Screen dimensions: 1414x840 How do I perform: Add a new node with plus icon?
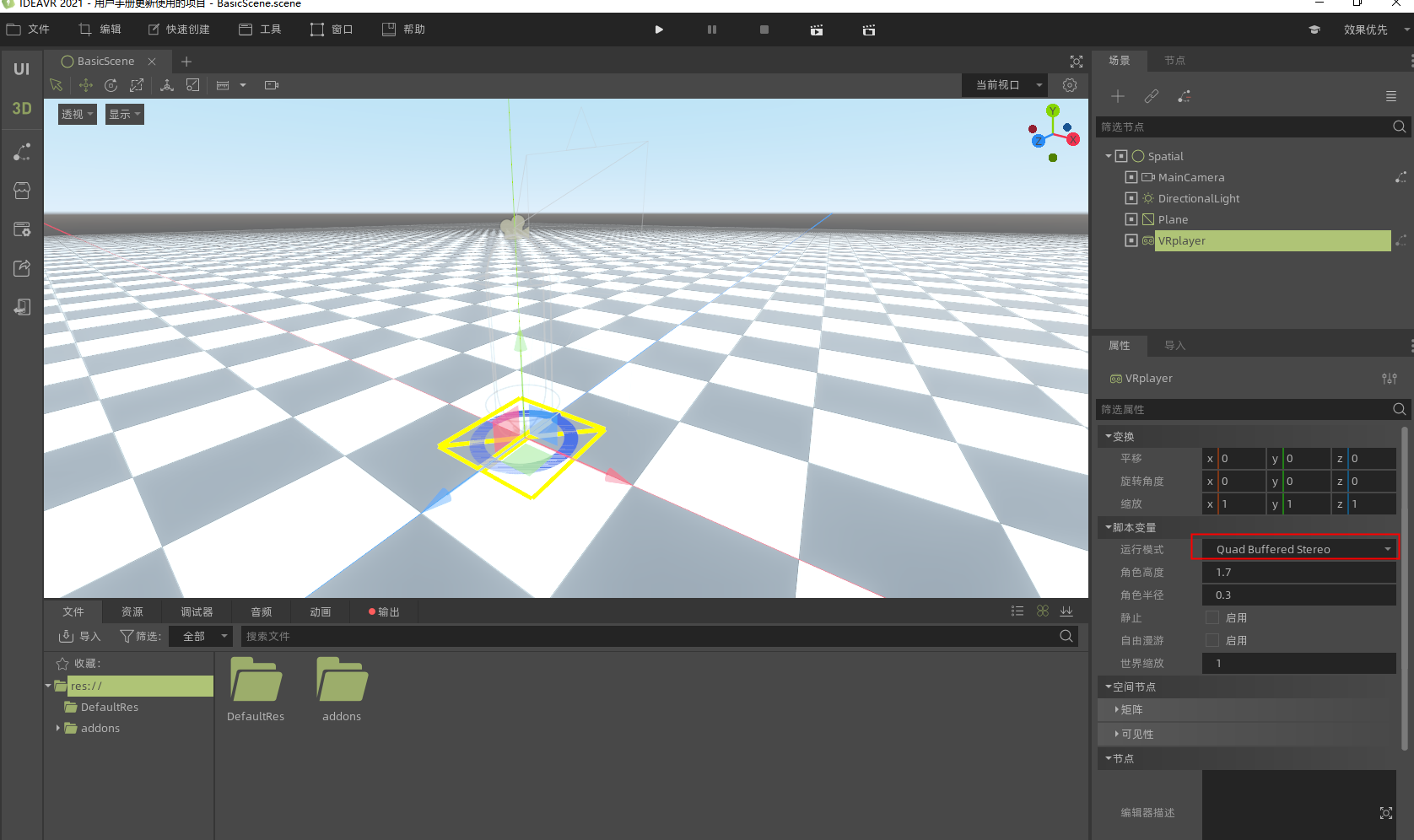pyautogui.click(x=1118, y=96)
